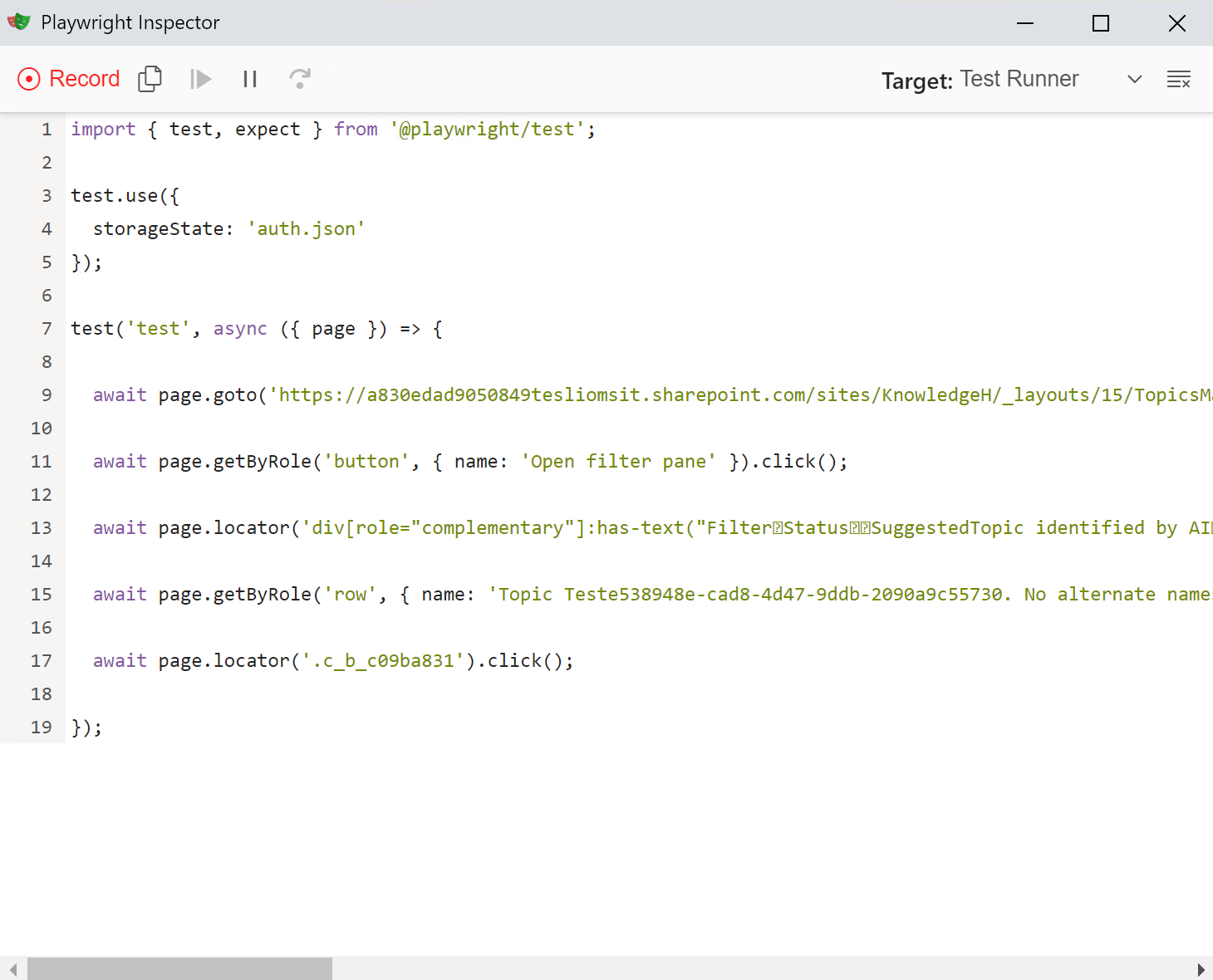Click the scroll-left arrow at bottom

[x=12, y=969]
